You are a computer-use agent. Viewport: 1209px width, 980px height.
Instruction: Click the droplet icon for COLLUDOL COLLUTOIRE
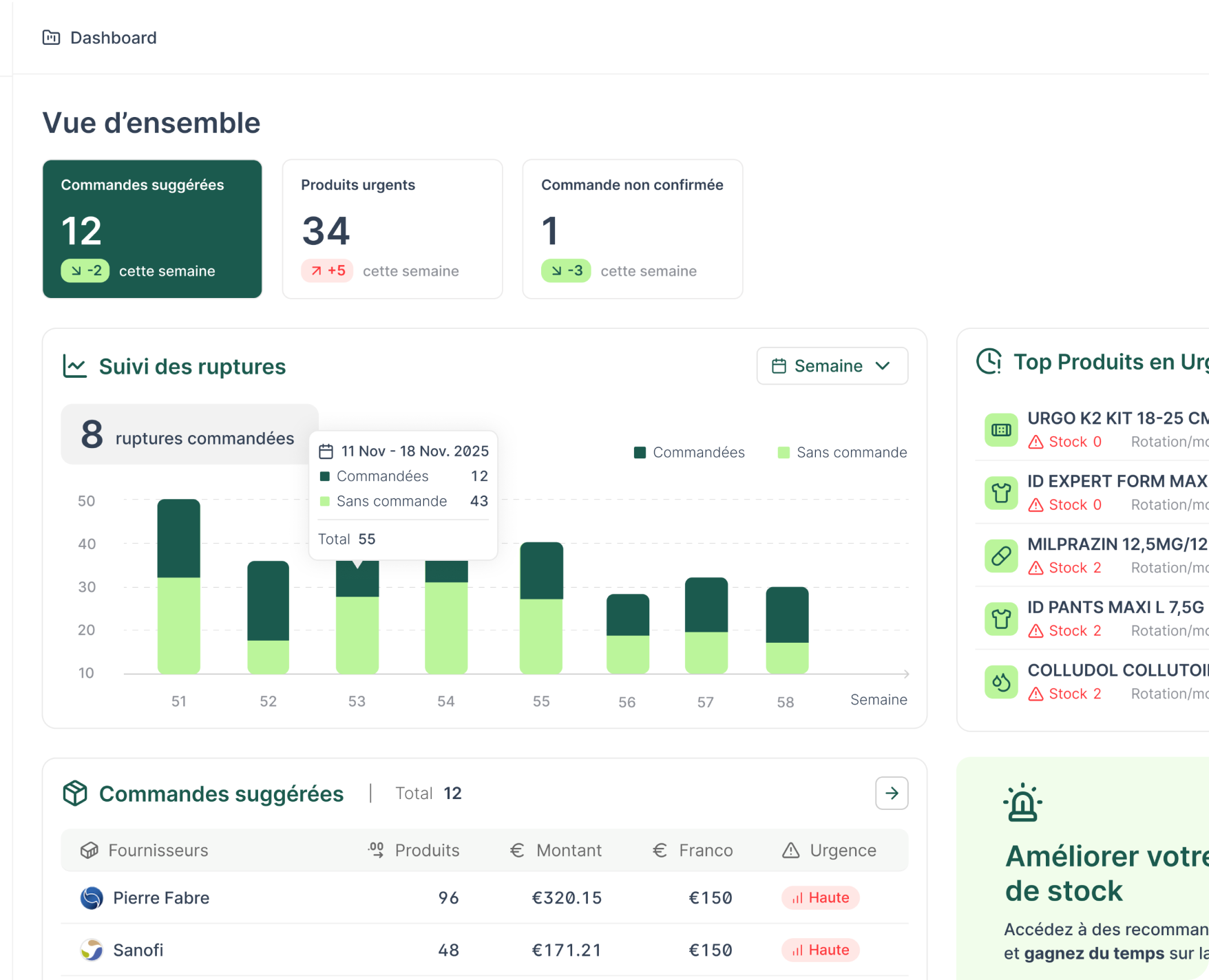click(x=1001, y=681)
